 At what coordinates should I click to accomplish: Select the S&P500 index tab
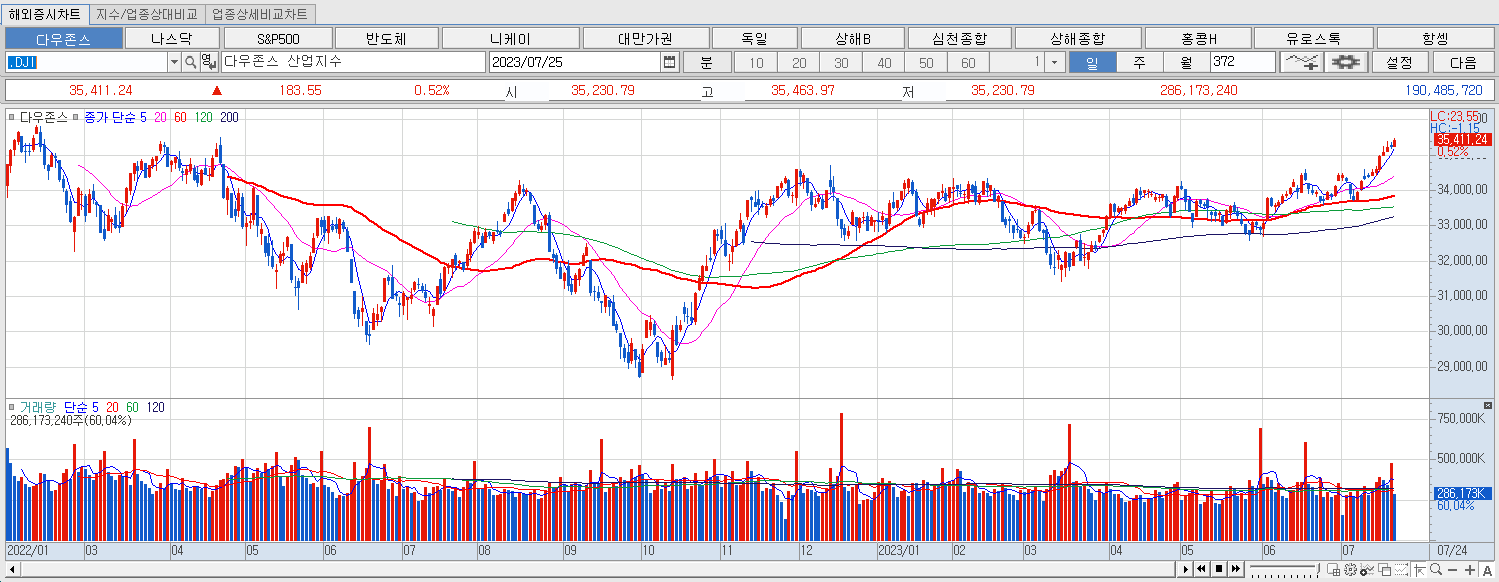pos(278,39)
